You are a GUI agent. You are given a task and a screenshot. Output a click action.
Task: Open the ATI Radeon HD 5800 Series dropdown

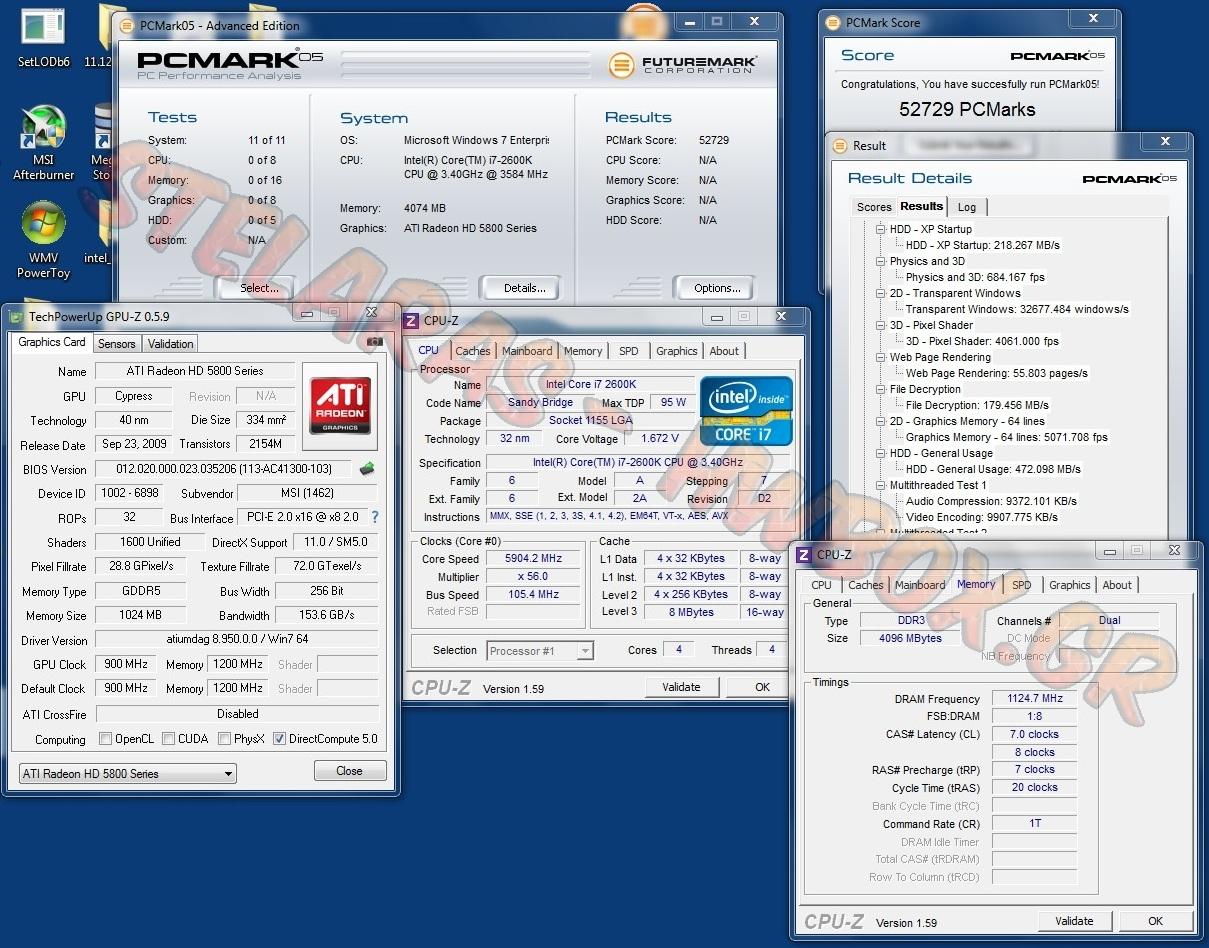click(128, 773)
